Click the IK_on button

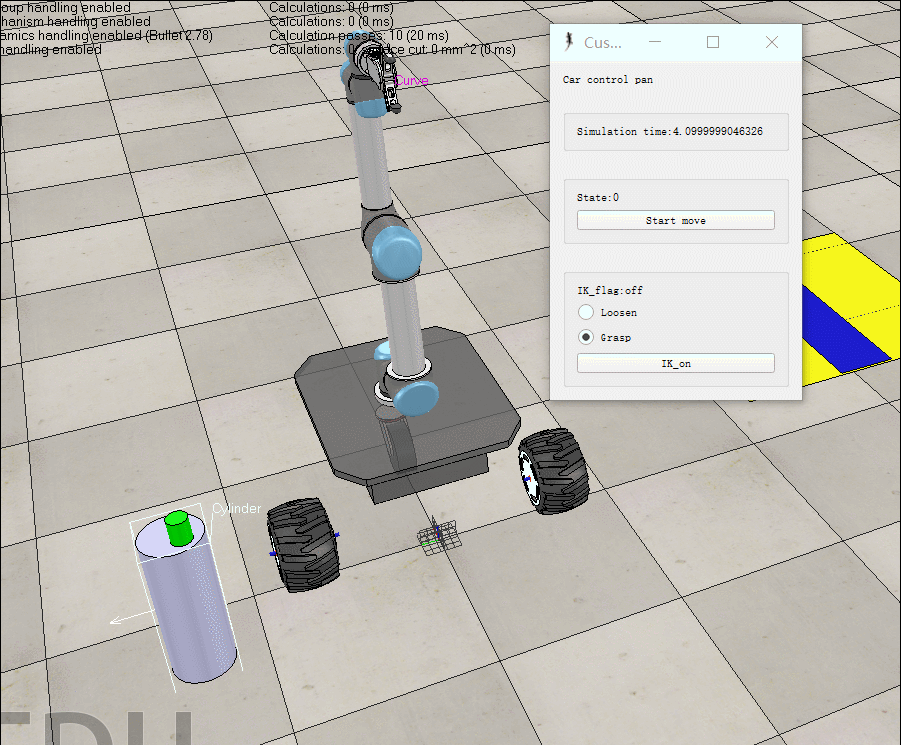click(675, 364)
